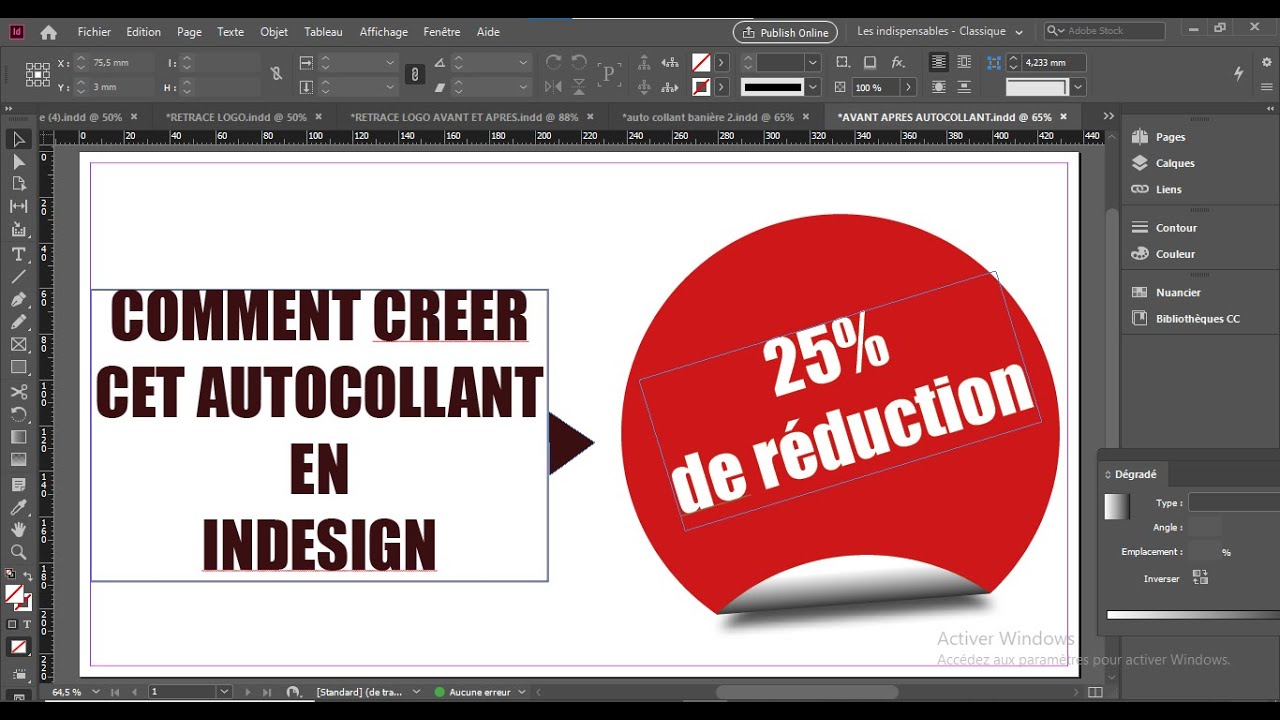Screen dimensions: 1280x720
Task: Open the Objet menu
Action: tap(274, 32)
